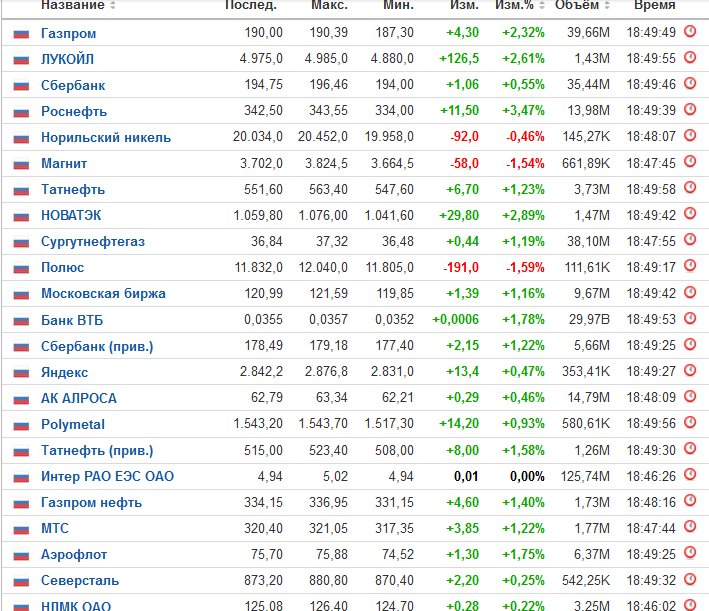
Task: Select Интер РАО change value 0,00%
Action: tap(527, 476)
